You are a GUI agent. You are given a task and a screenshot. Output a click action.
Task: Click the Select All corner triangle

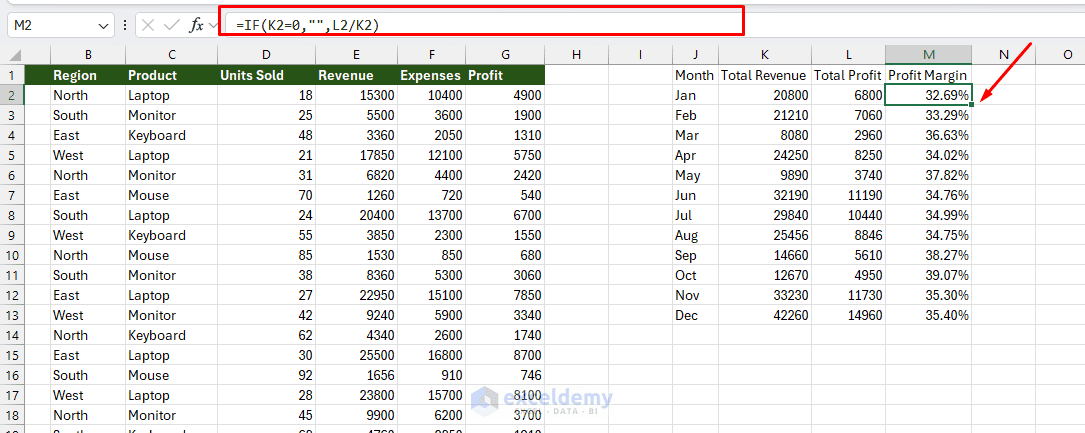[x=15, y=55]
